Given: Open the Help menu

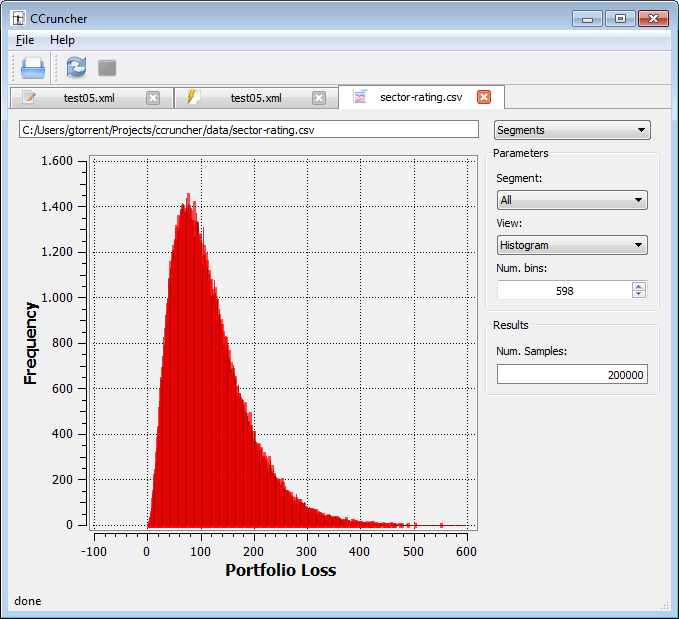Looking at the screenshot, I should click(x=62, y=40).
